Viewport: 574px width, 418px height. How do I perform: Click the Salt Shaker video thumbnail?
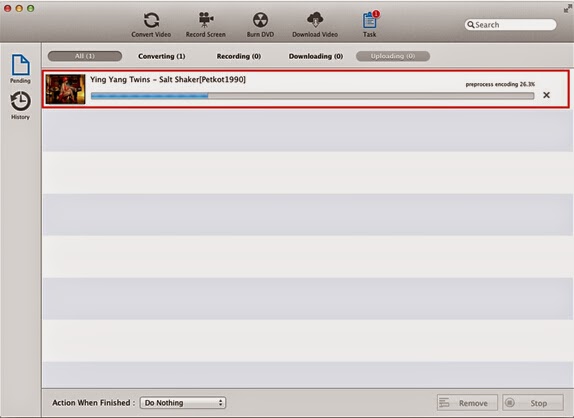coord(66,89)
